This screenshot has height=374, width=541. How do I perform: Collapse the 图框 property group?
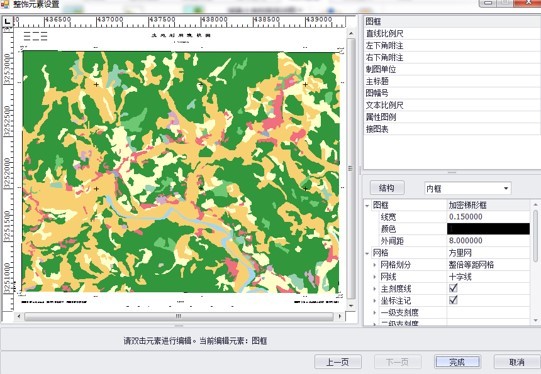coord(367,206)
